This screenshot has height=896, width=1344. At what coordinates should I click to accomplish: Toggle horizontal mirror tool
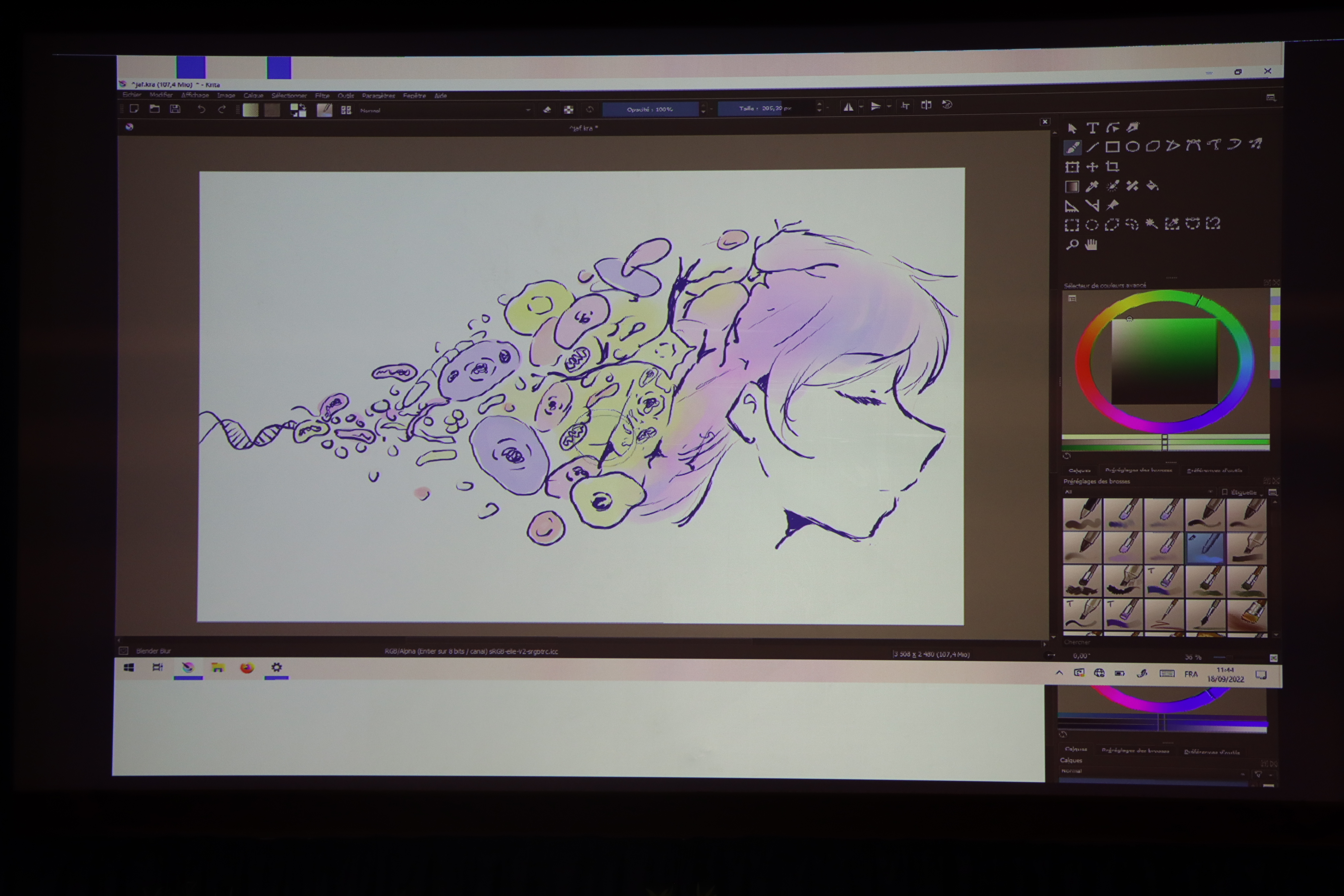coord(848,107)
